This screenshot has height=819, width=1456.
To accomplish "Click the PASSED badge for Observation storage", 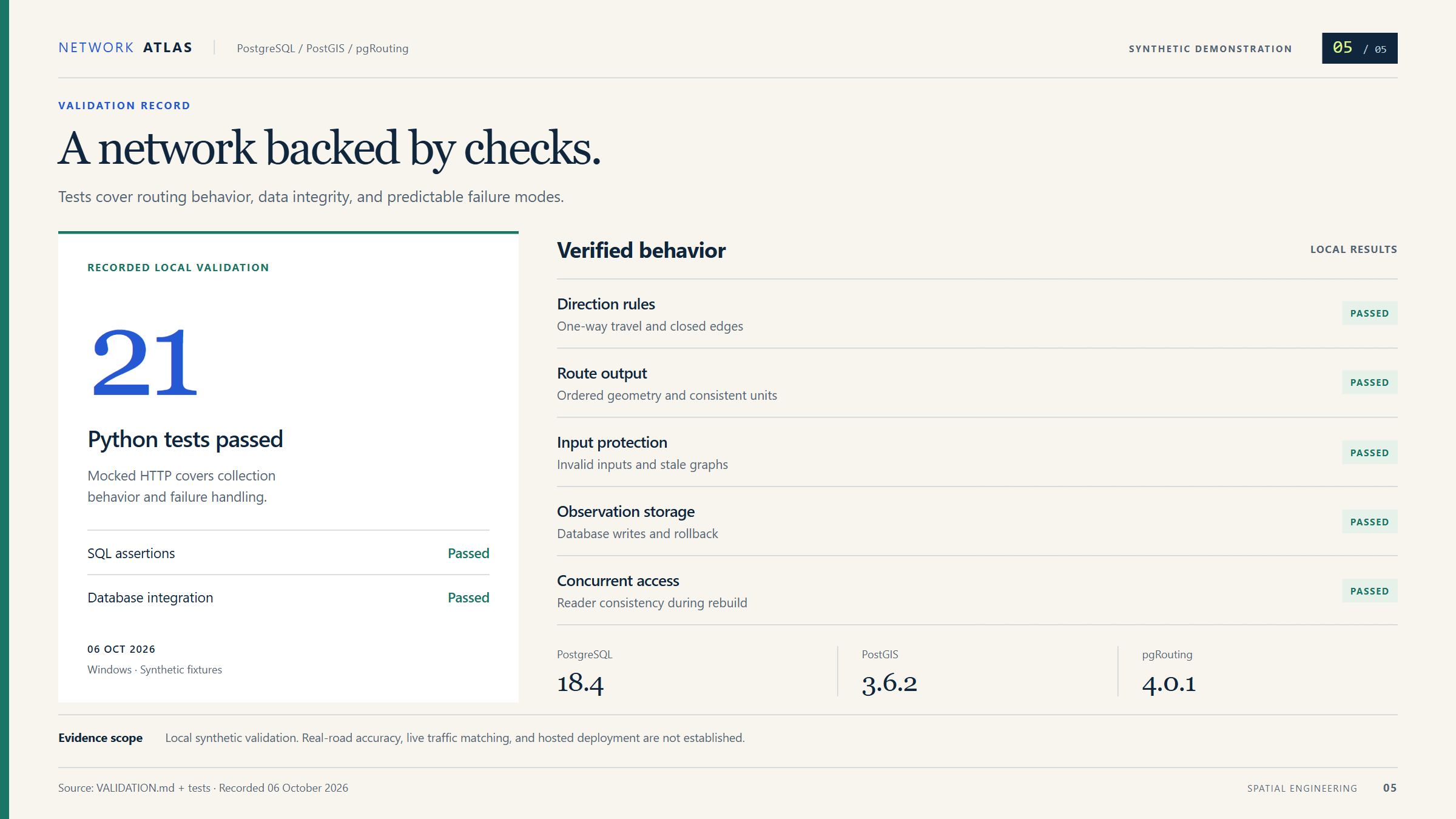I will [x=1369, y=522].
